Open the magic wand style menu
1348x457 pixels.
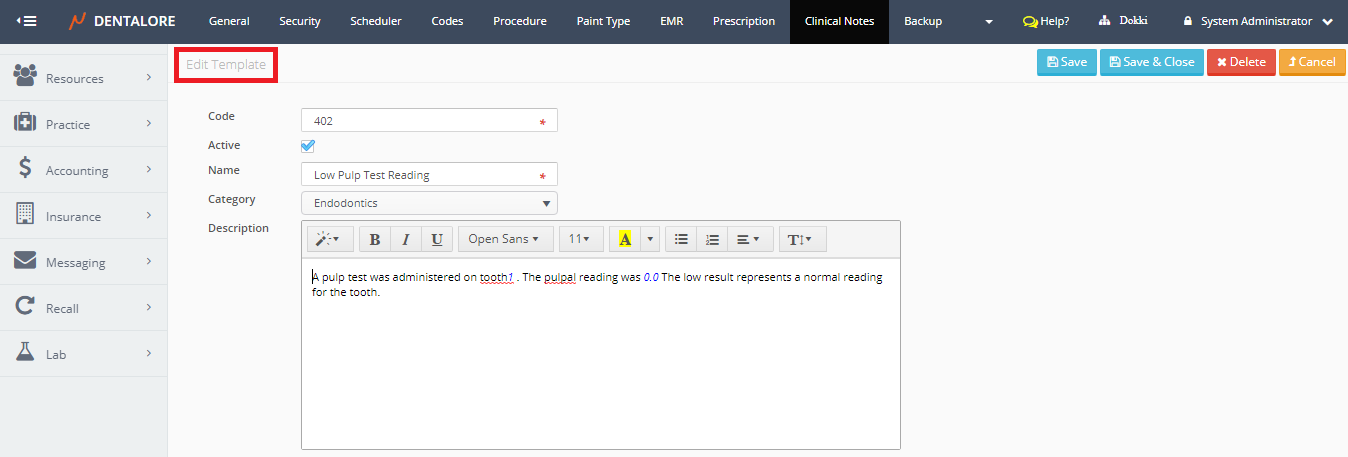[x=329, y=239]
